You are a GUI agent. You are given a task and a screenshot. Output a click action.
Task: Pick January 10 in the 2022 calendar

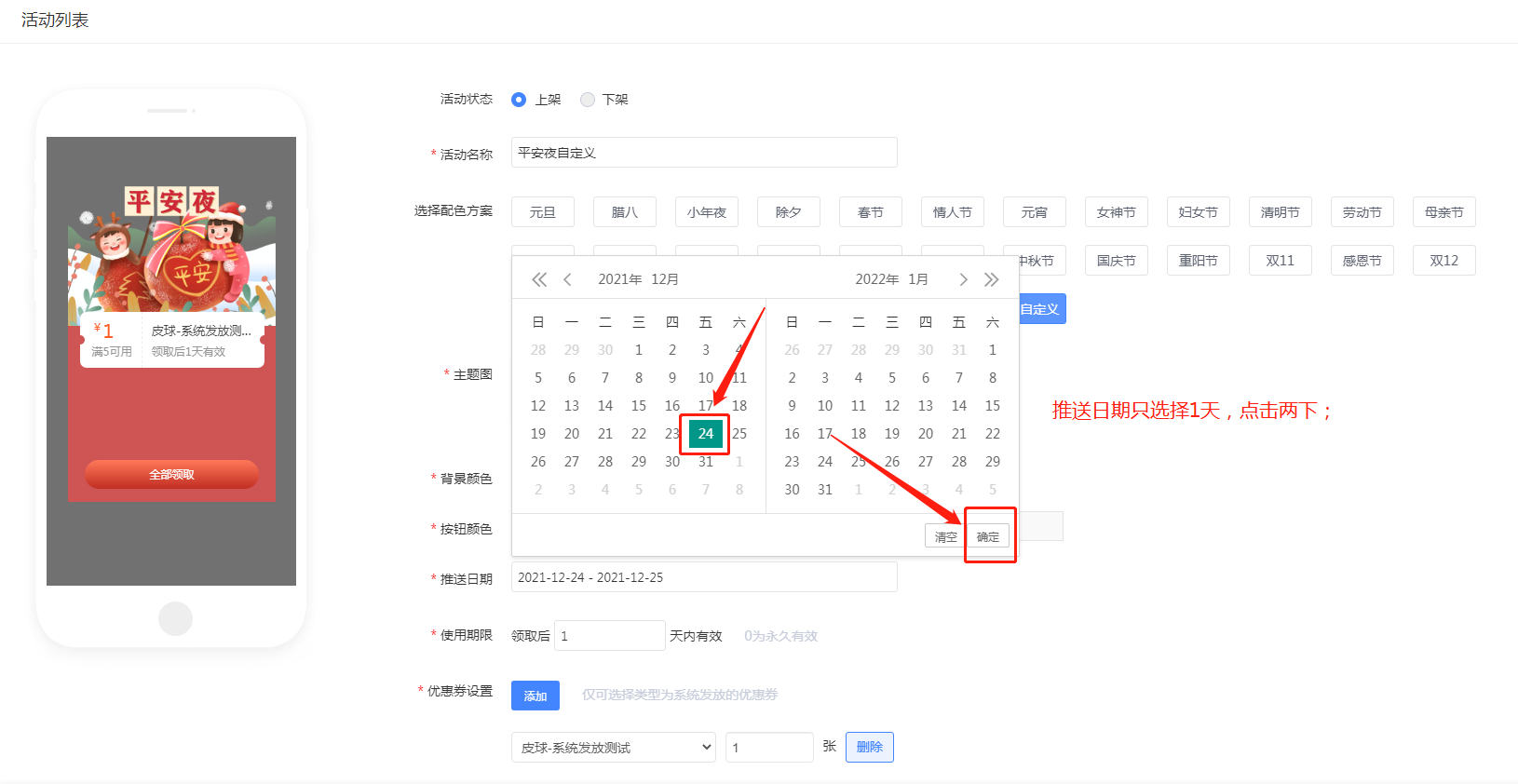[825, 406]
